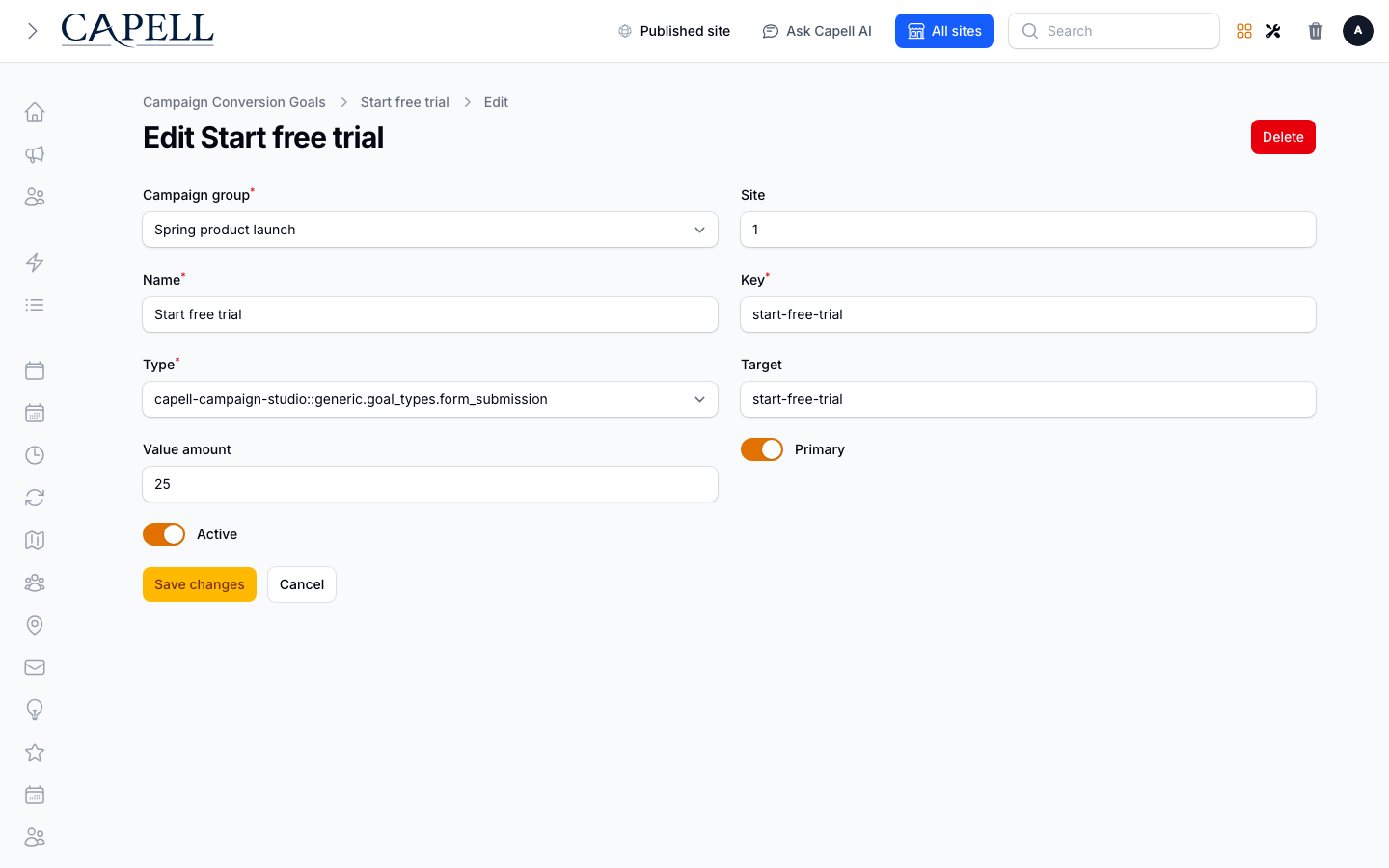Screen dimensions: 1389x868
Task: Click the All sites button
Action: tap(944, 31)
